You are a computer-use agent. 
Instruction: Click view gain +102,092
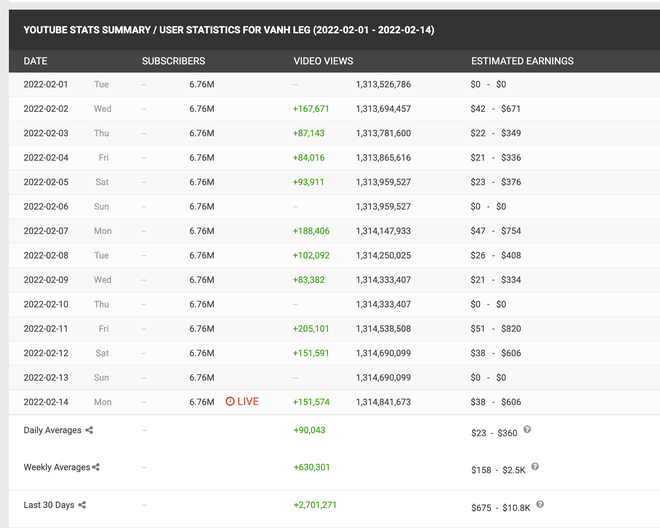(x=311, y=255)
